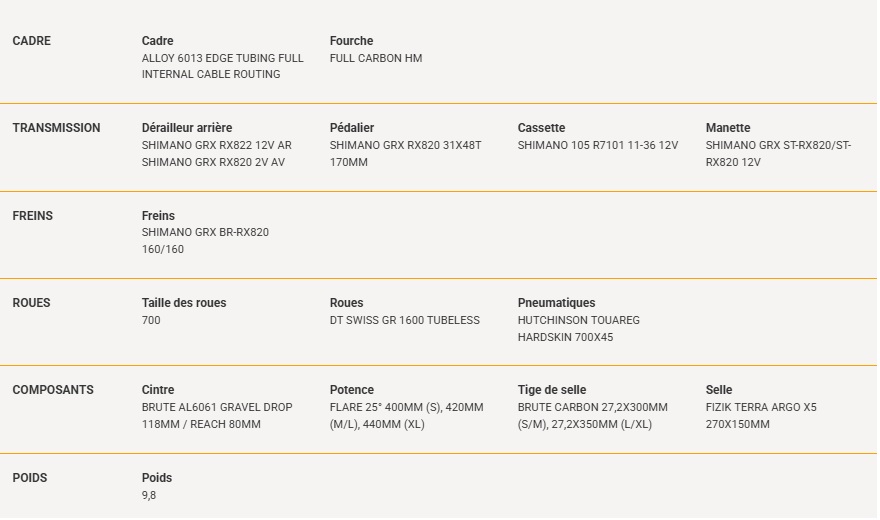Click the Taille des roues 700 value
This screenshot has height=520, width=880.
(151, 320)
